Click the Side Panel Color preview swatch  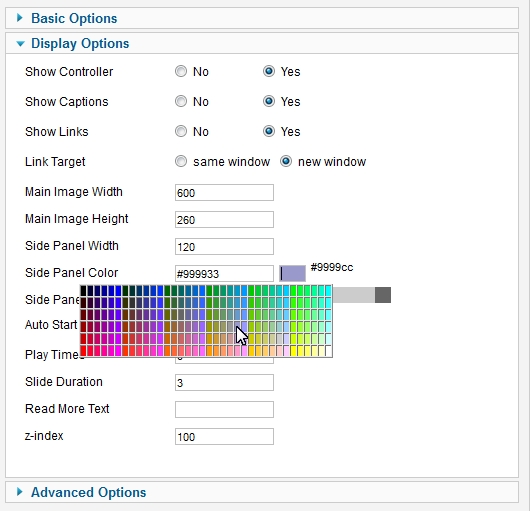click(292, 273)
